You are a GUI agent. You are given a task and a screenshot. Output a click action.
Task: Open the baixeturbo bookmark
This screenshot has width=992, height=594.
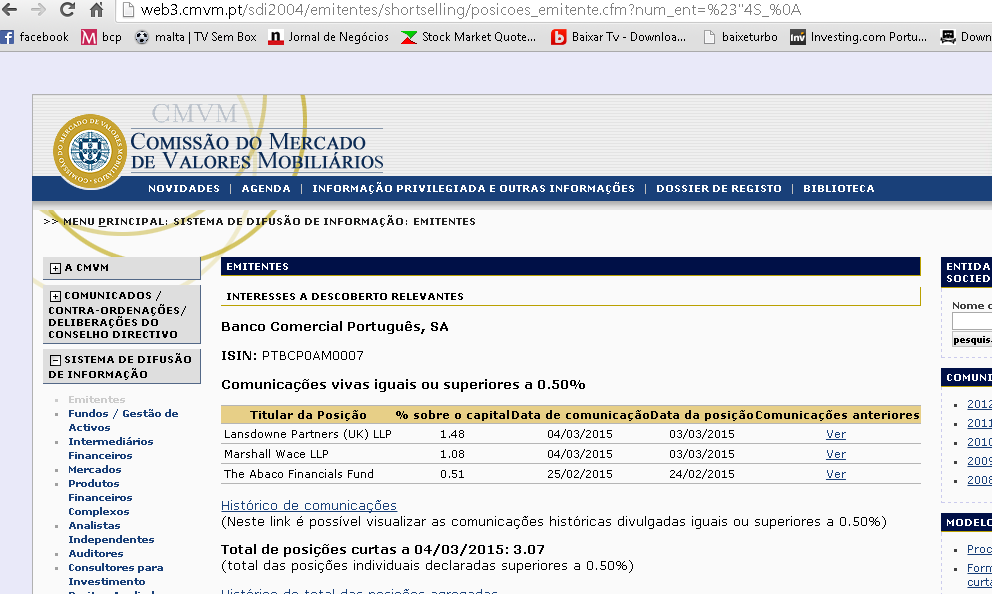click(741, 37)
